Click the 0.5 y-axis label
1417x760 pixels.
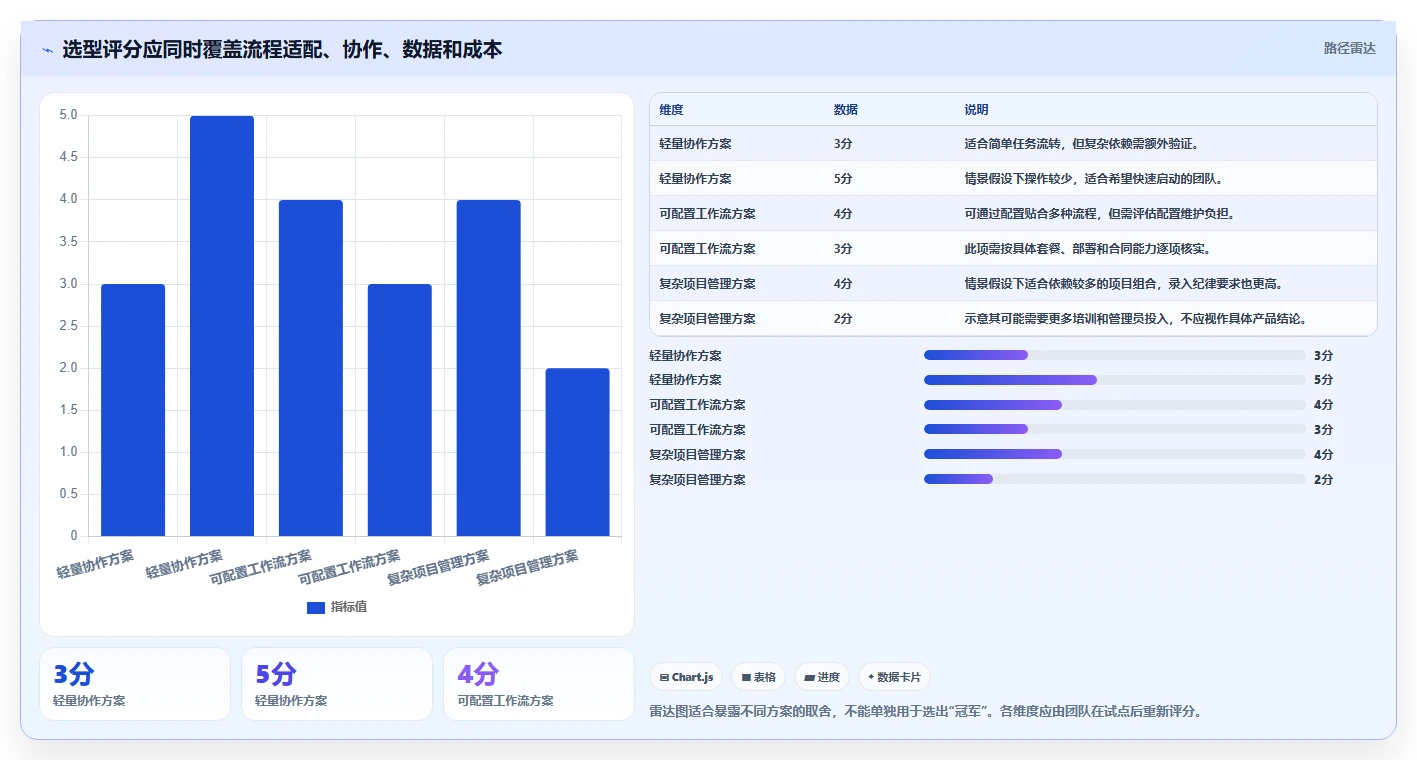point(68,494)
